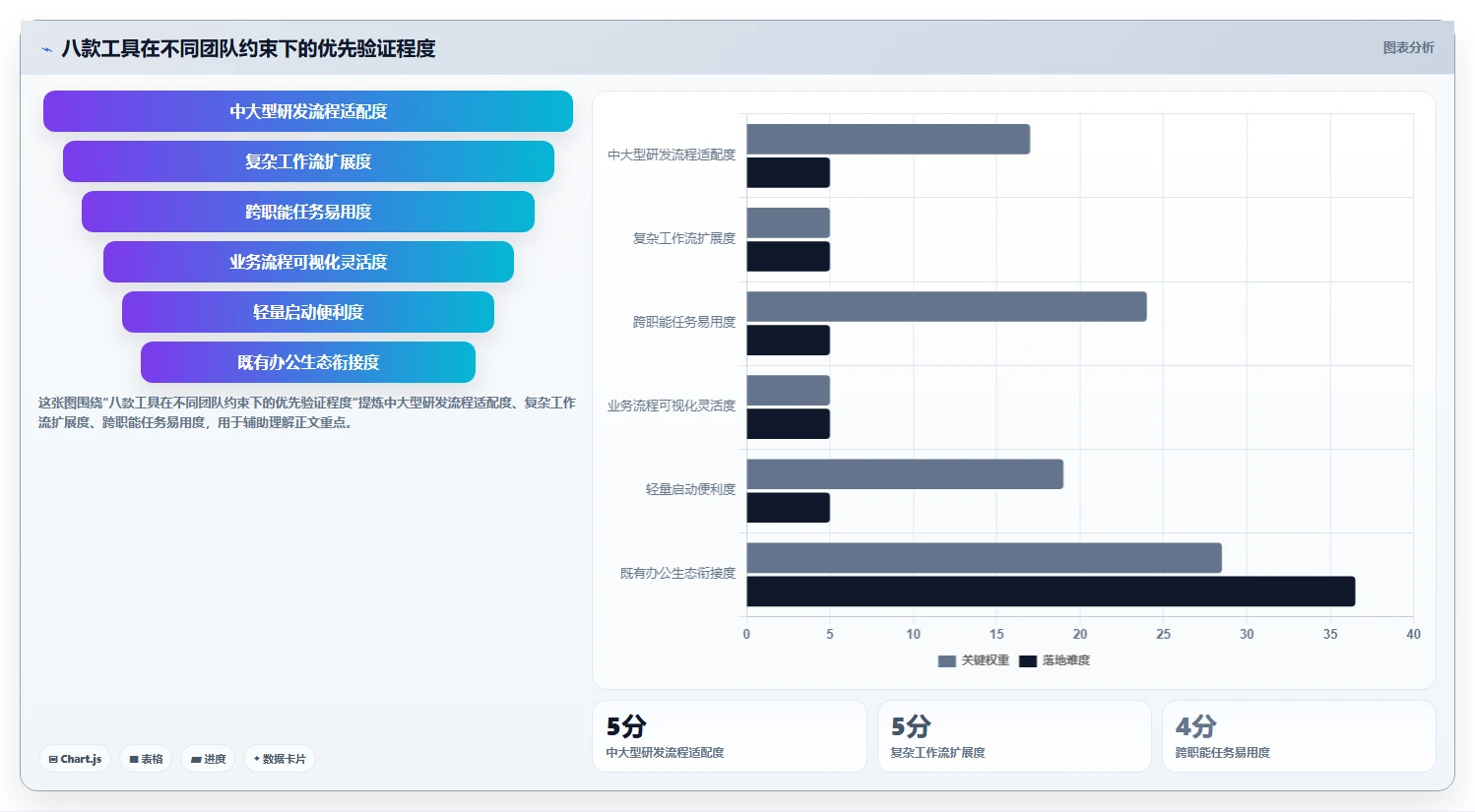Click the gray bar for 复杂工作流扩展度

(x=789, y=222)
